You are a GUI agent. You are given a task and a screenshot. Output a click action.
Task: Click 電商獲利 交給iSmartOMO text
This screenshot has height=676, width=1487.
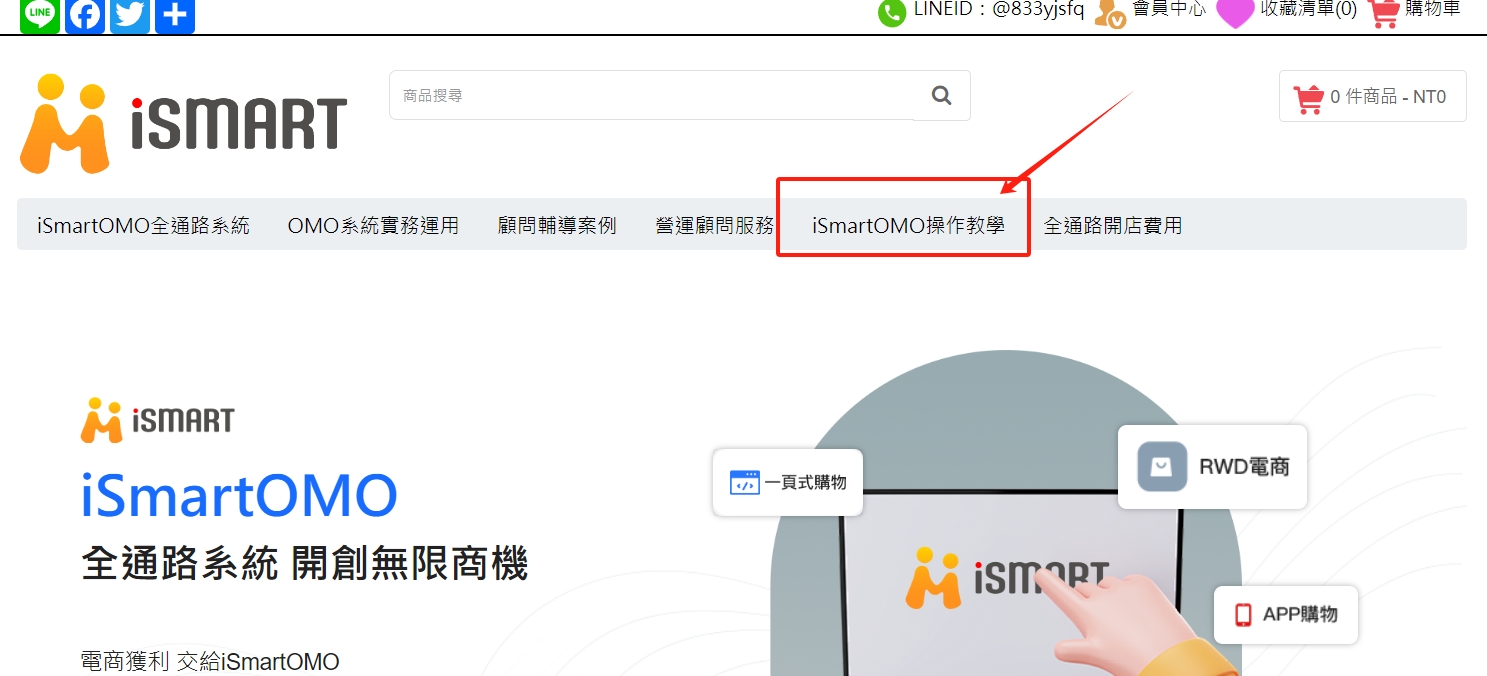(210, 661)
